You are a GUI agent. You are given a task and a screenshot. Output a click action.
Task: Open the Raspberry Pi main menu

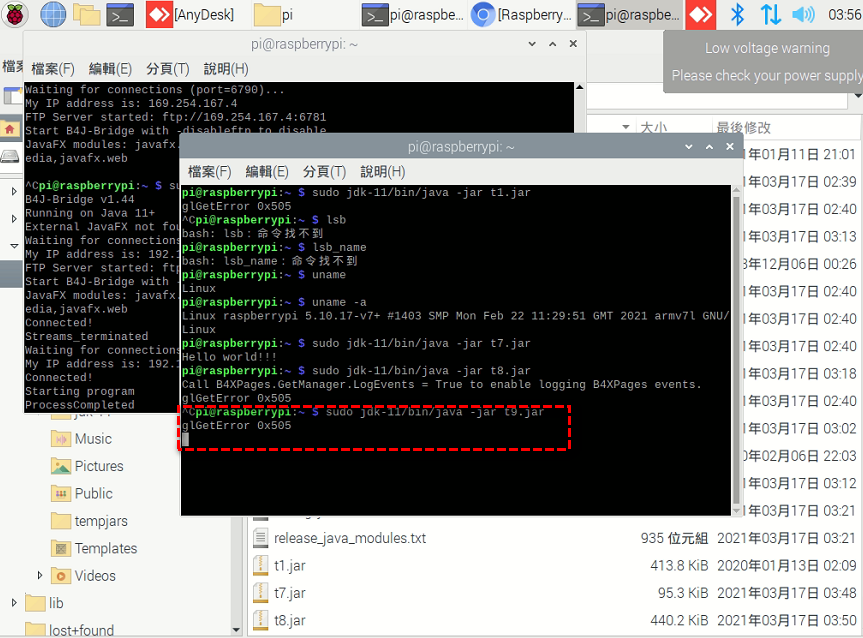[x=15, y=14]
